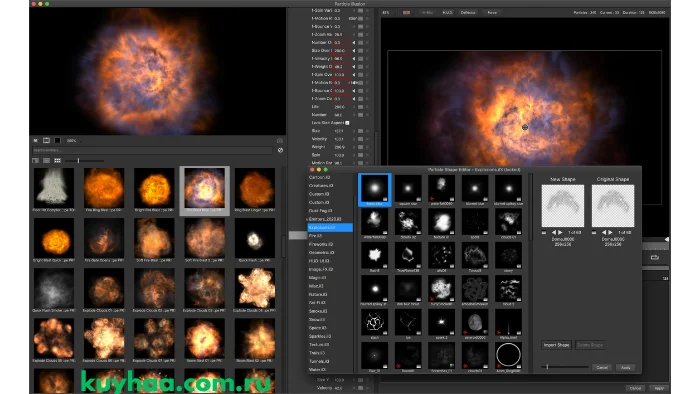Select the Fire Ring Blast emitter thumbnail

click(104, 189)
